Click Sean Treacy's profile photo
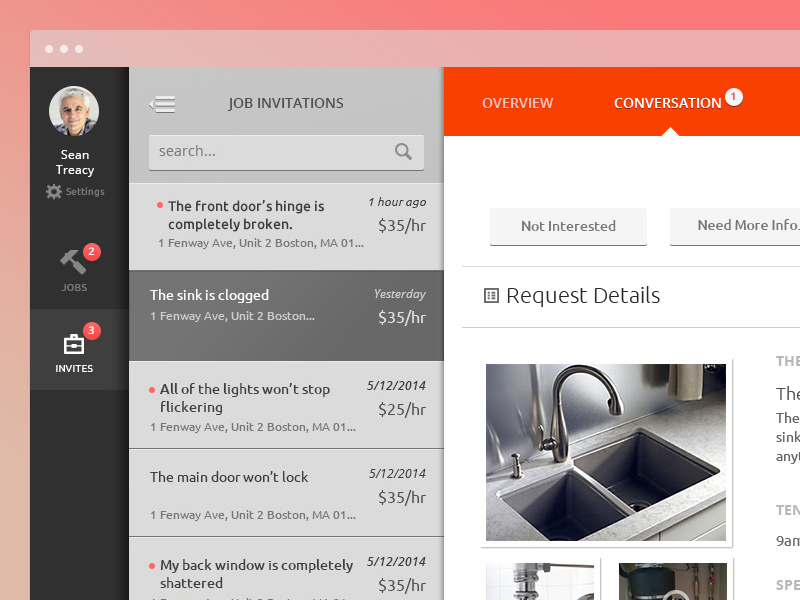The image size is (800, 600). point(74,111)
